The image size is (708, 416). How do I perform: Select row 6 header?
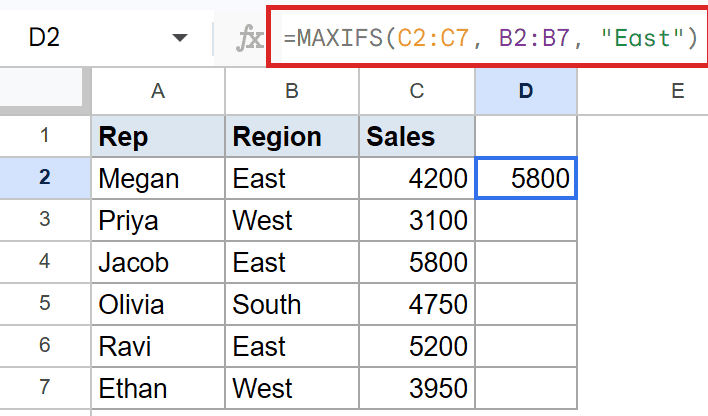(x=45, y=346)
